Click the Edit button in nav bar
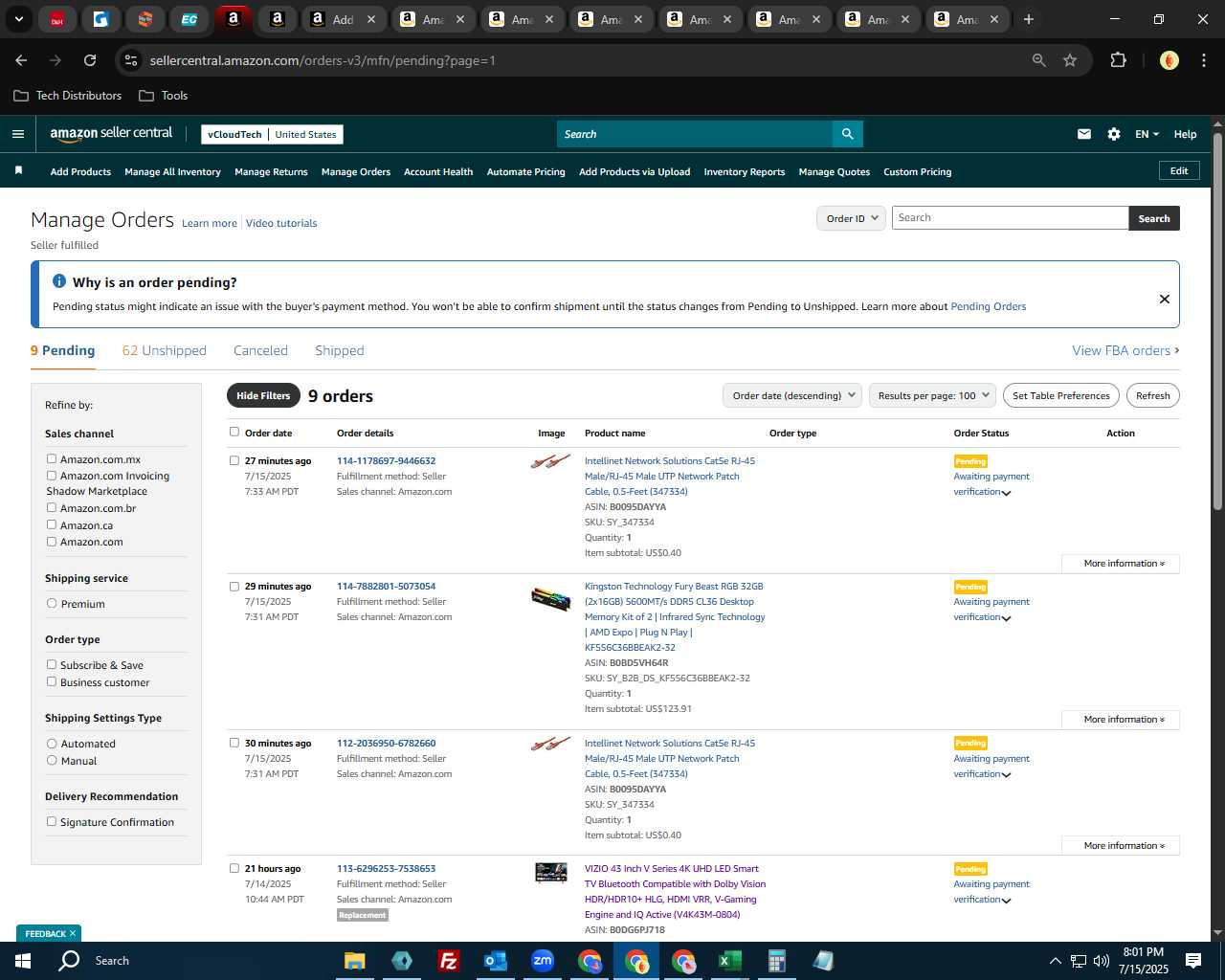Viewport: 1225px width, 980px height. (x=1179, y=171)
